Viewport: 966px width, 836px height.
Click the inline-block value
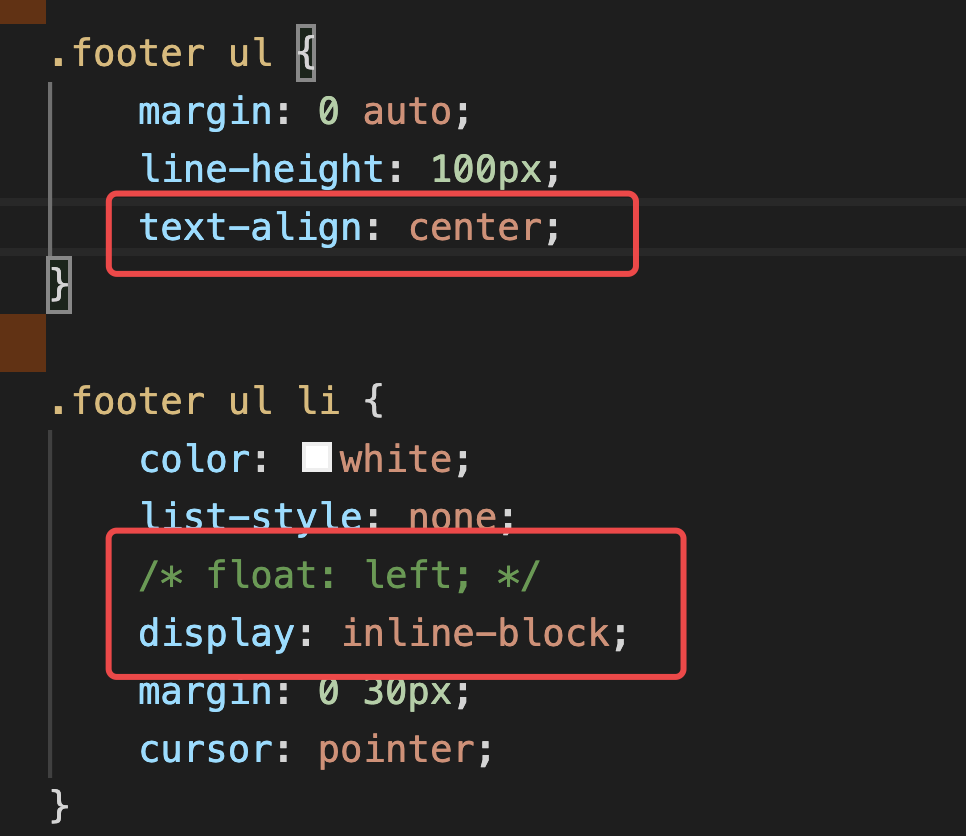point(476,633)
